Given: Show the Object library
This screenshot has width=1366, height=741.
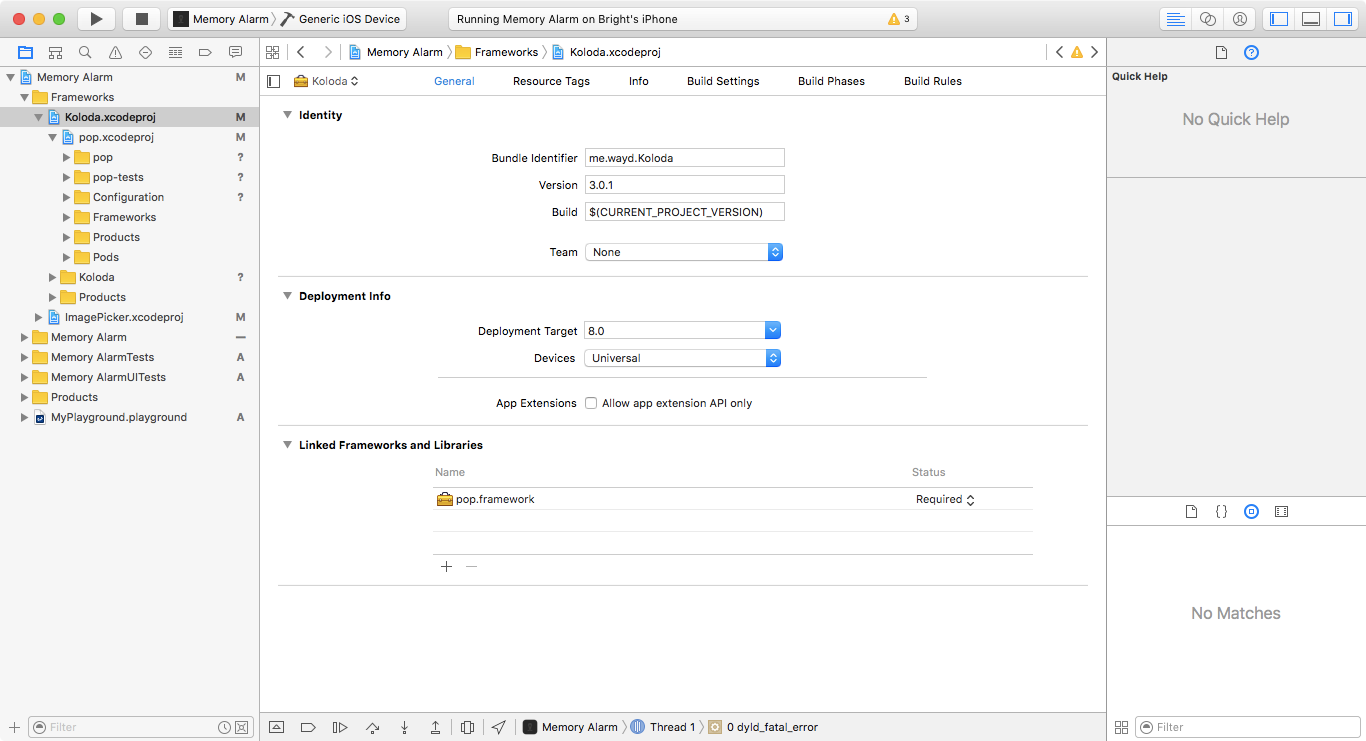Looking at the screenshot, I should pyautogui.click(x=1251, y=511).
